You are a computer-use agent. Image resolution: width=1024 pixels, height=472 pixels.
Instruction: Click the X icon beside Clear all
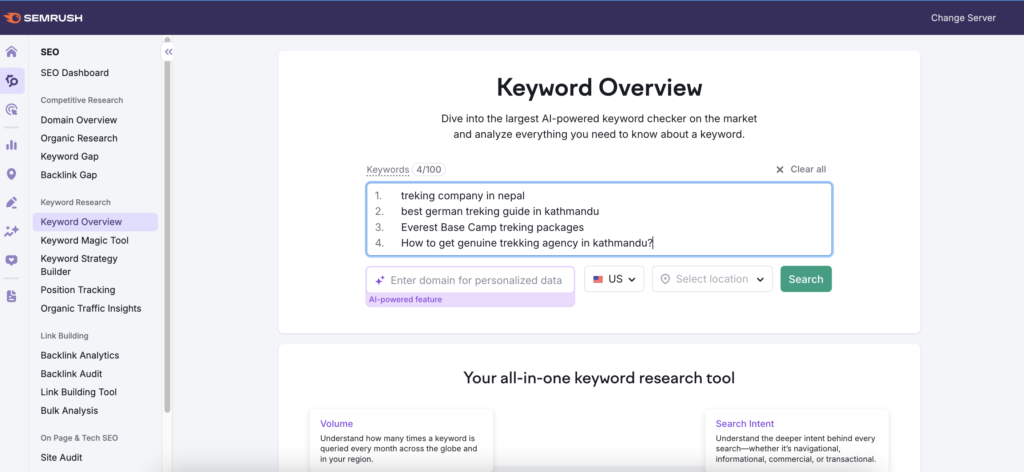click(x=780, y=169)
